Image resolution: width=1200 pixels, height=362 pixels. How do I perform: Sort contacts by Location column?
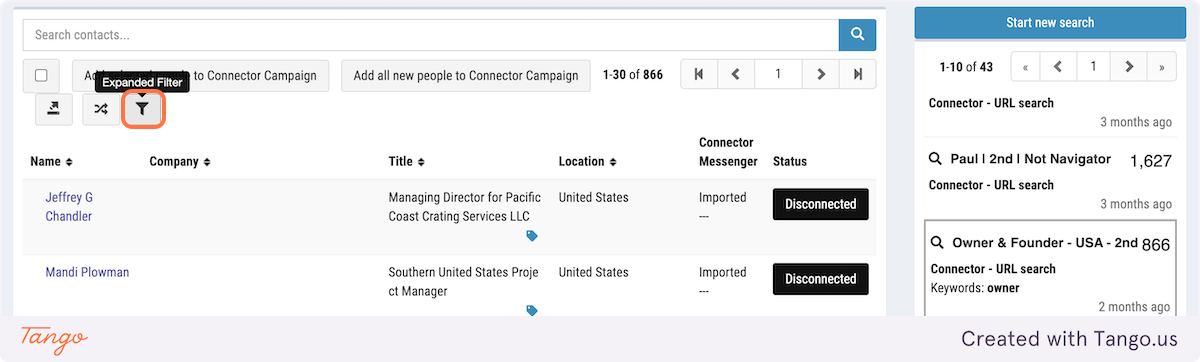pyautogui.click(x=587, y=161)
